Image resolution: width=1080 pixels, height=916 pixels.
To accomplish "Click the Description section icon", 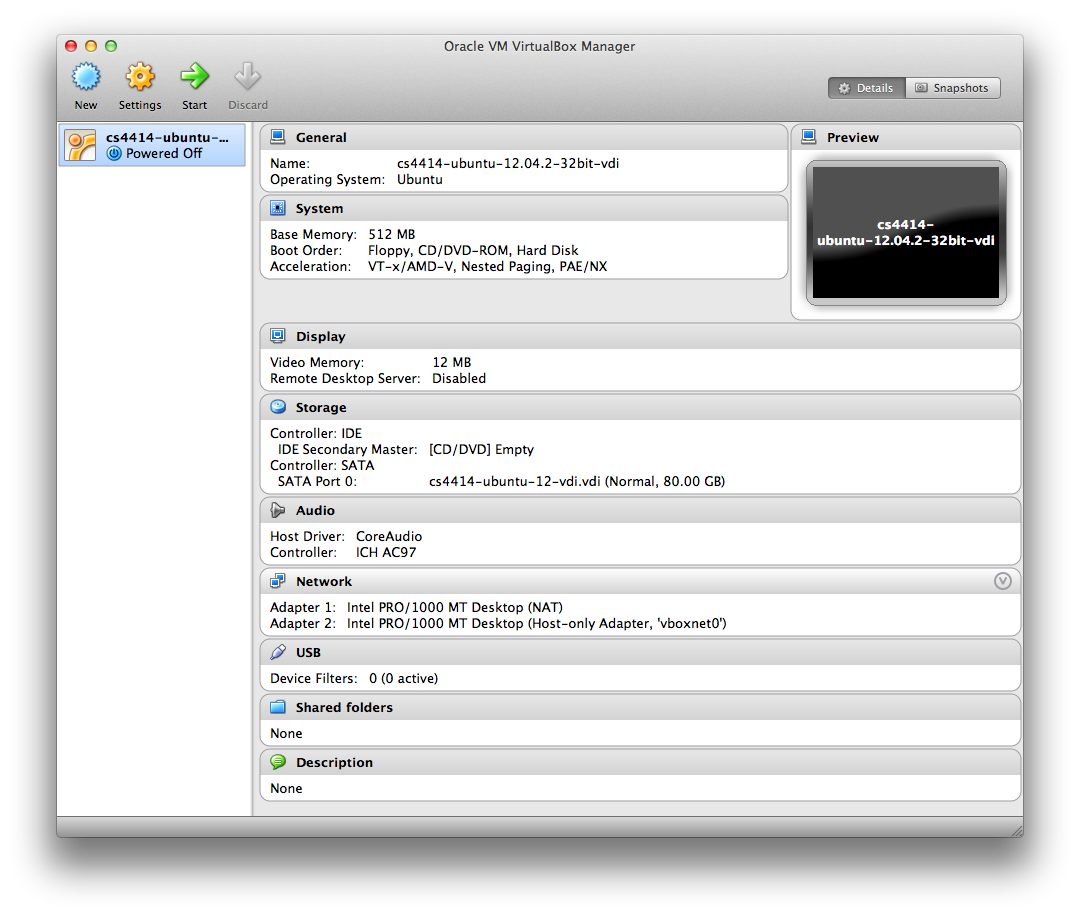I will [x=277, y=762].
